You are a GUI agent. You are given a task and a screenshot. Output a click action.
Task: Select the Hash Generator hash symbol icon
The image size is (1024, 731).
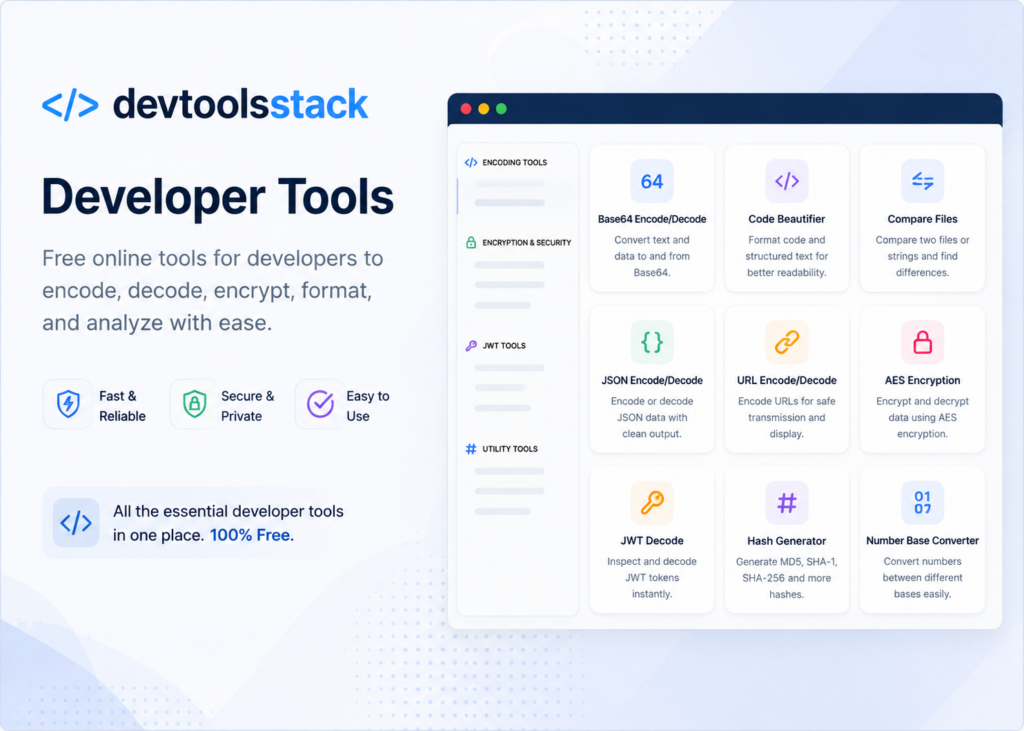click(786, 503)
